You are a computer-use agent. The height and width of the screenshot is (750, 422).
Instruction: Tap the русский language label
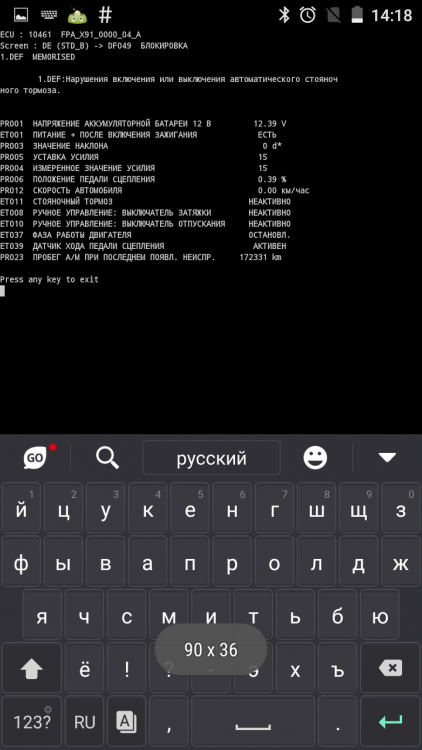(x=211, y=458)
